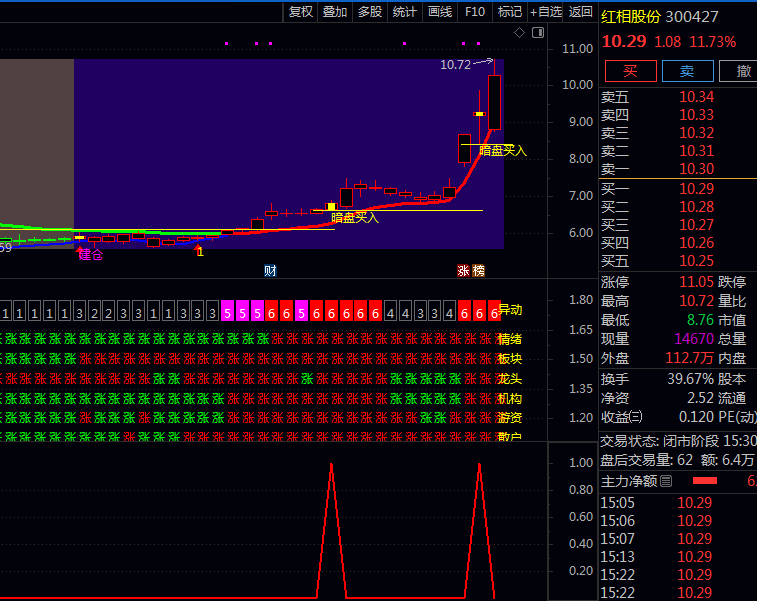757x601 pixels.
Task: Click the 外盘 value 112.7万
Action: [690, 358]
